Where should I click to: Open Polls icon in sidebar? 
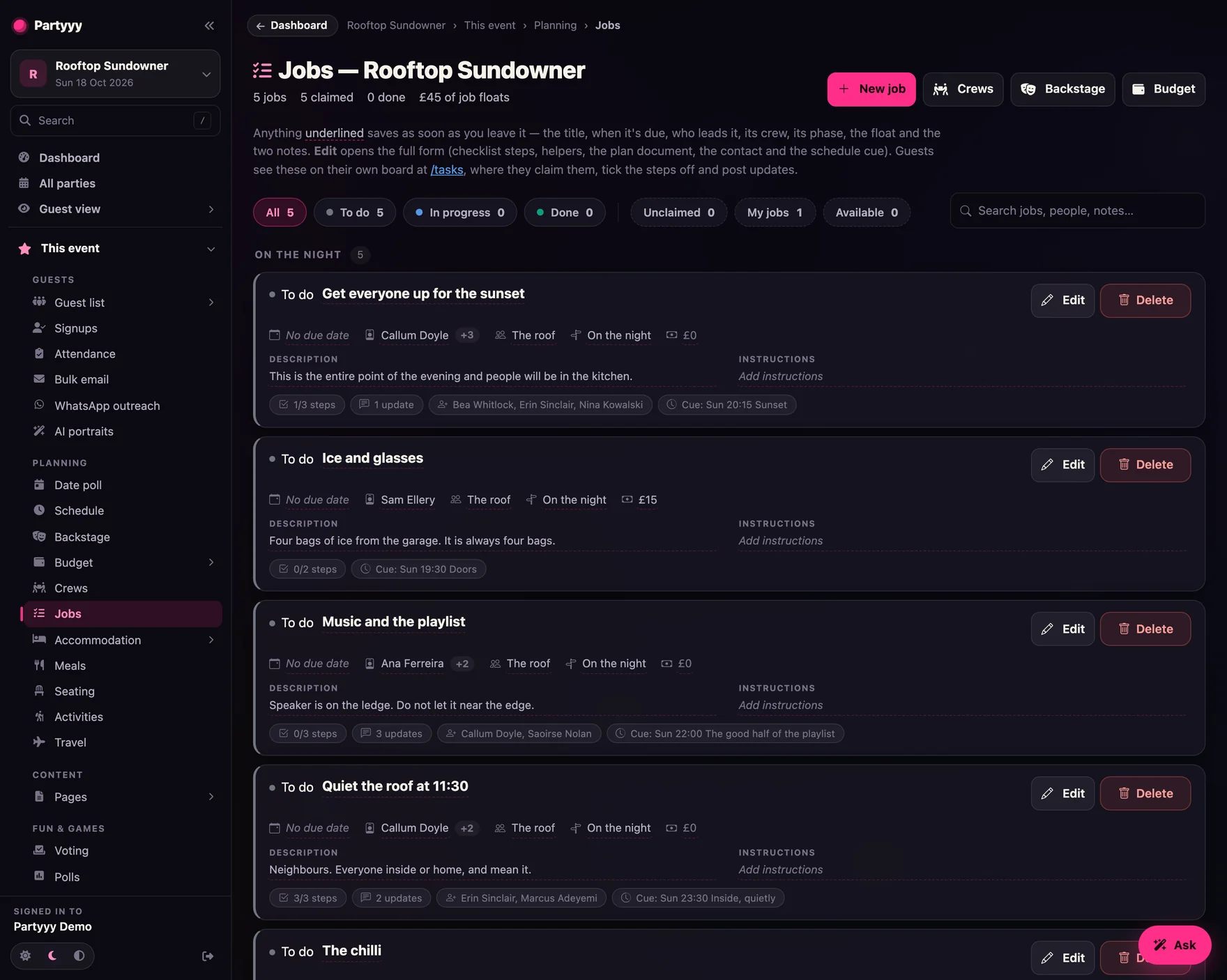(x=39, y=876)
